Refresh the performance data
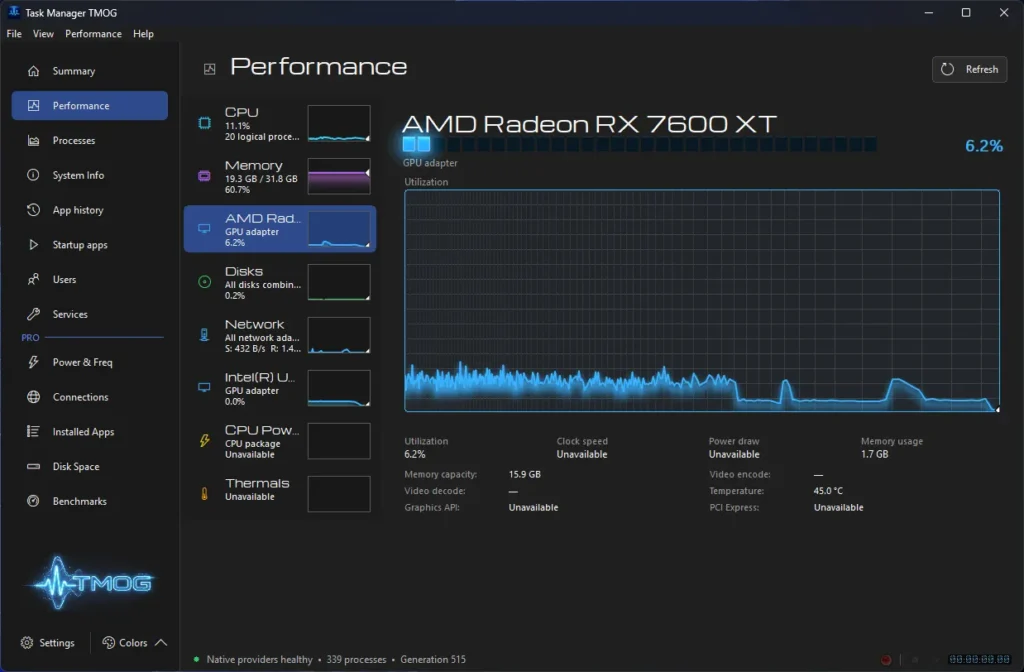 (x=969, y=69)
